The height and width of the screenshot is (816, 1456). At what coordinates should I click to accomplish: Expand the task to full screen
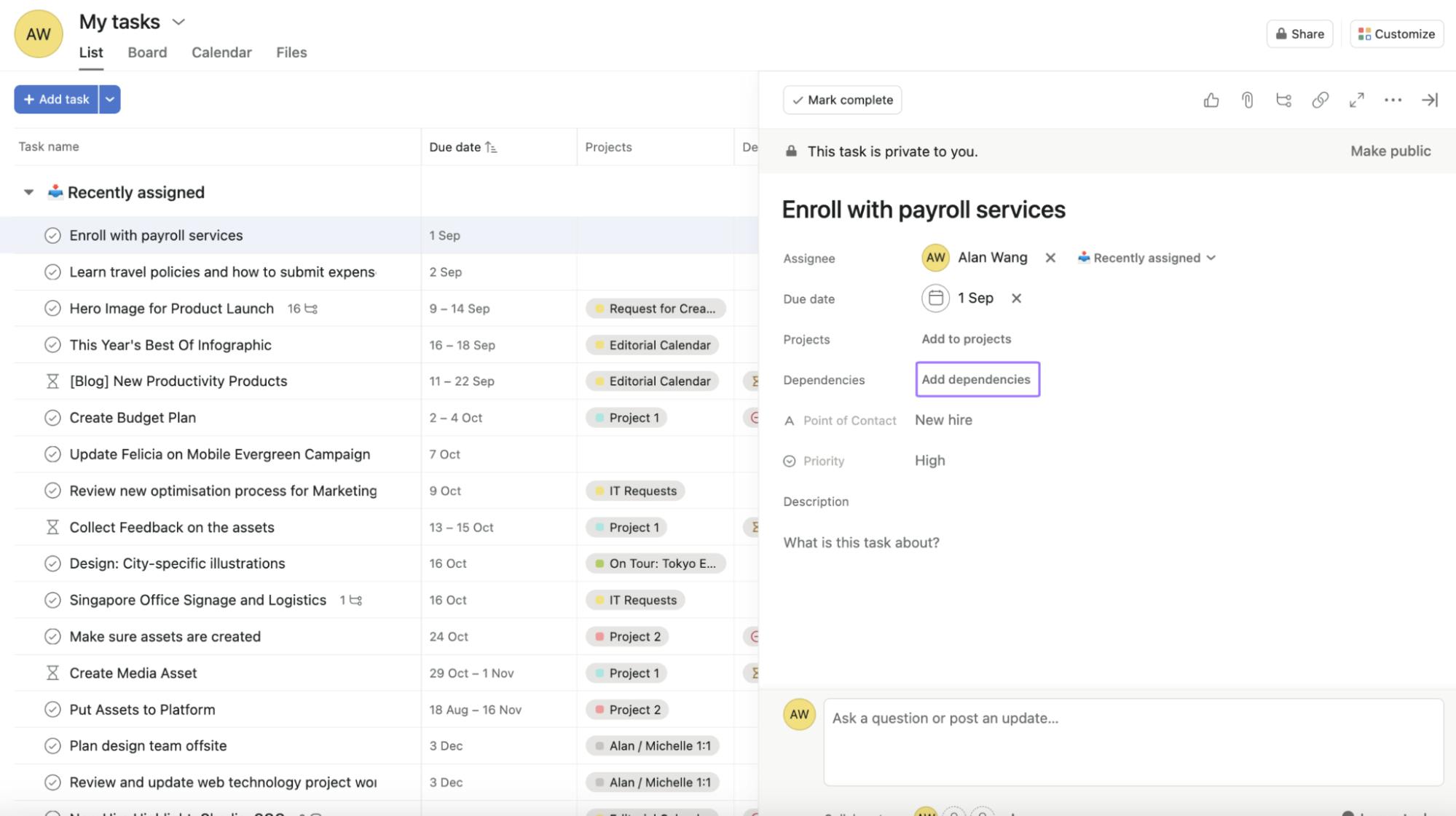[x=1356, y=100]
